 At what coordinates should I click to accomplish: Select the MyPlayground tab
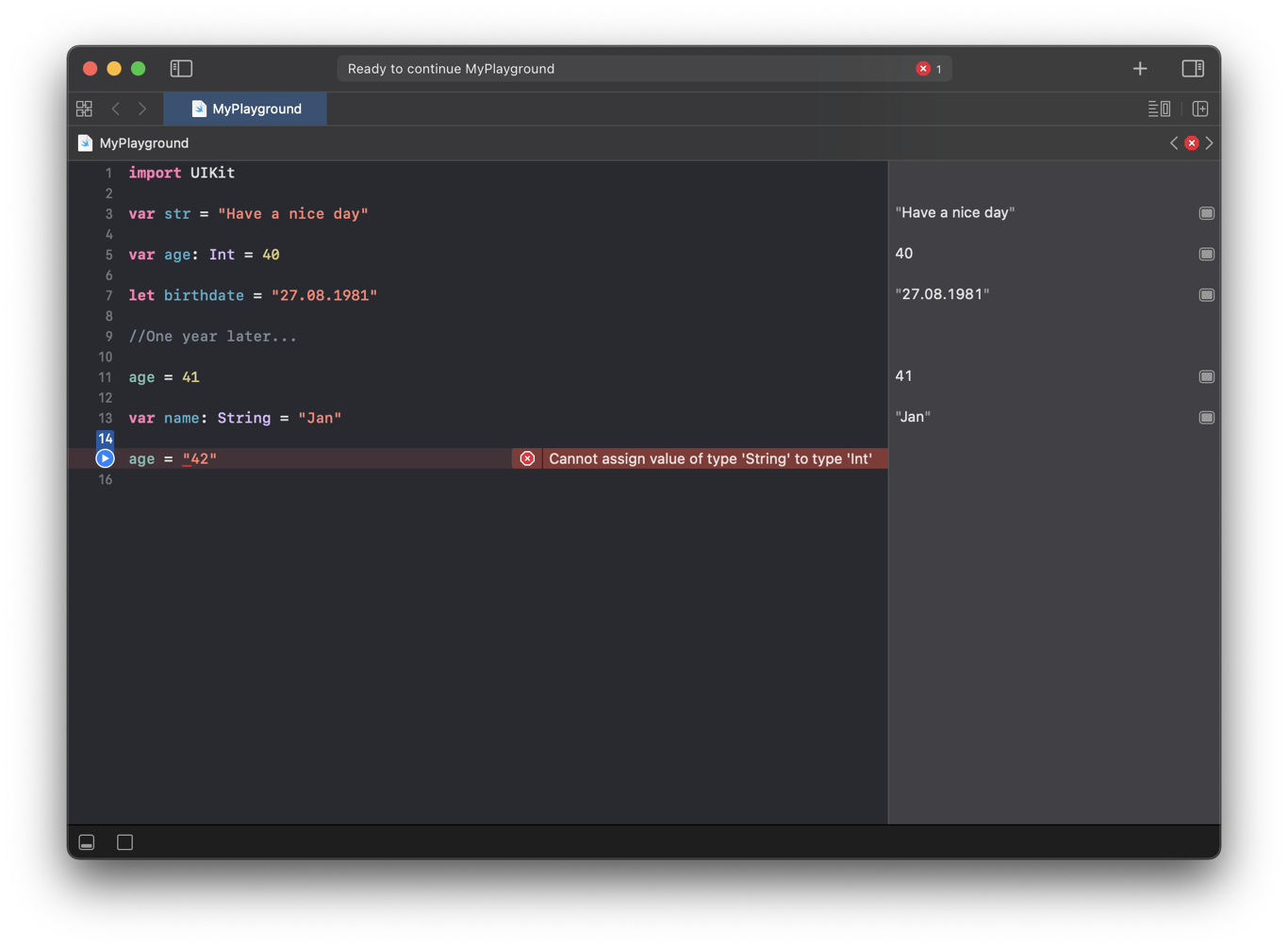pos(245,108)
